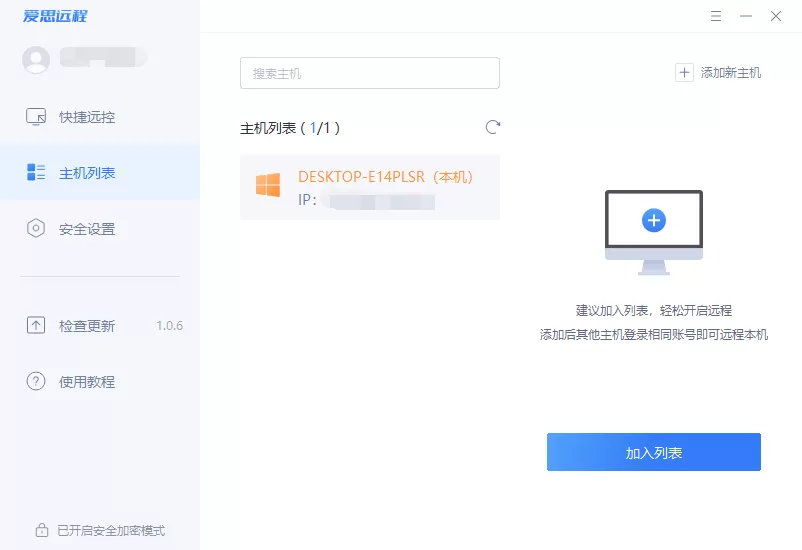Select 检查更新 in sidebar
802x550 pixels.
100,325
